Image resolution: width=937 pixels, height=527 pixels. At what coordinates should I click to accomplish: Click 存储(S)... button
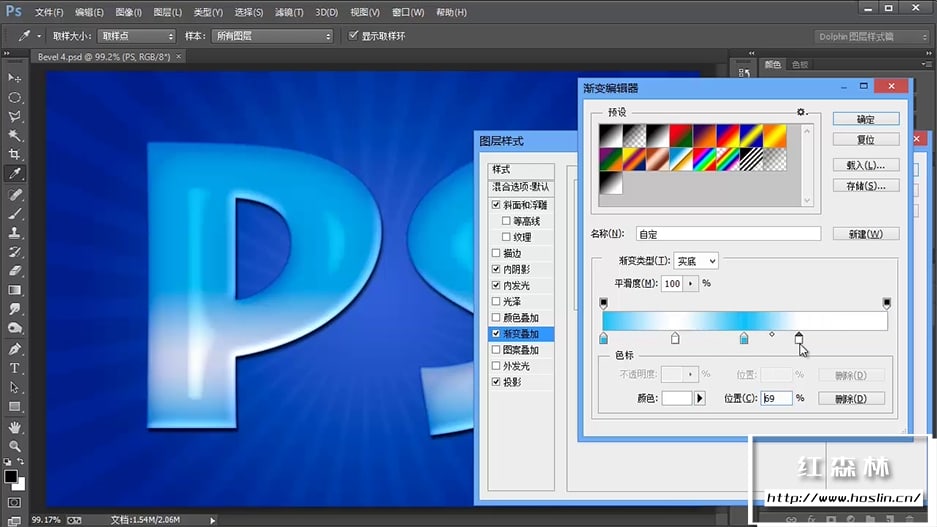866,186
